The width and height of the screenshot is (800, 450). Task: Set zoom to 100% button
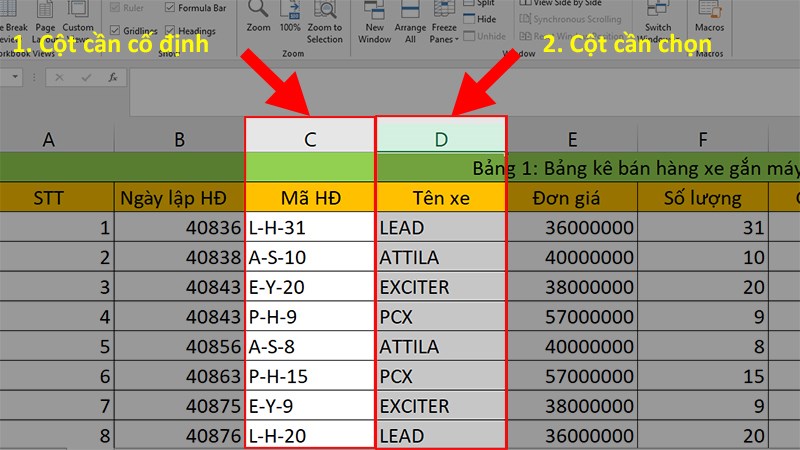290,12
